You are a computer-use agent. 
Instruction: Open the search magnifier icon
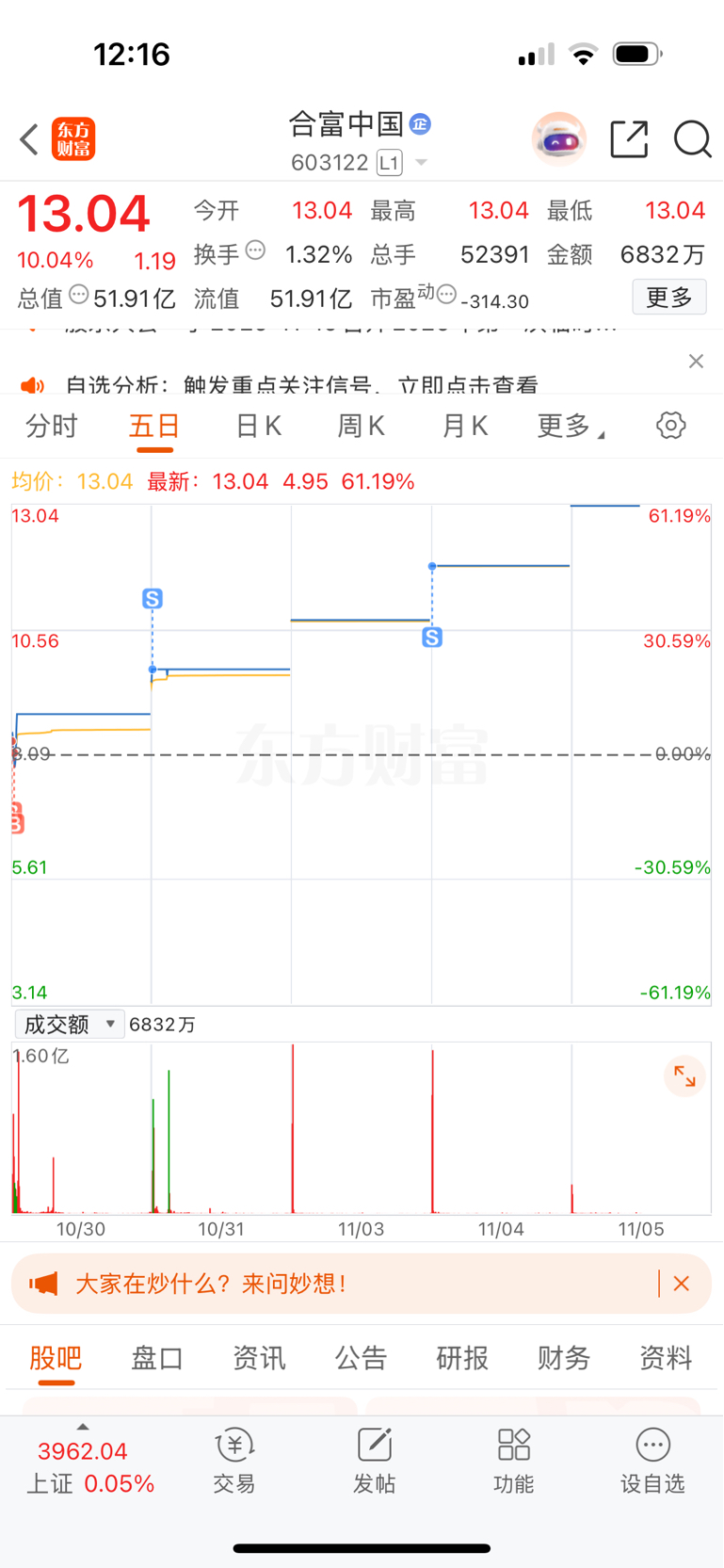click(x=692, y=139)
